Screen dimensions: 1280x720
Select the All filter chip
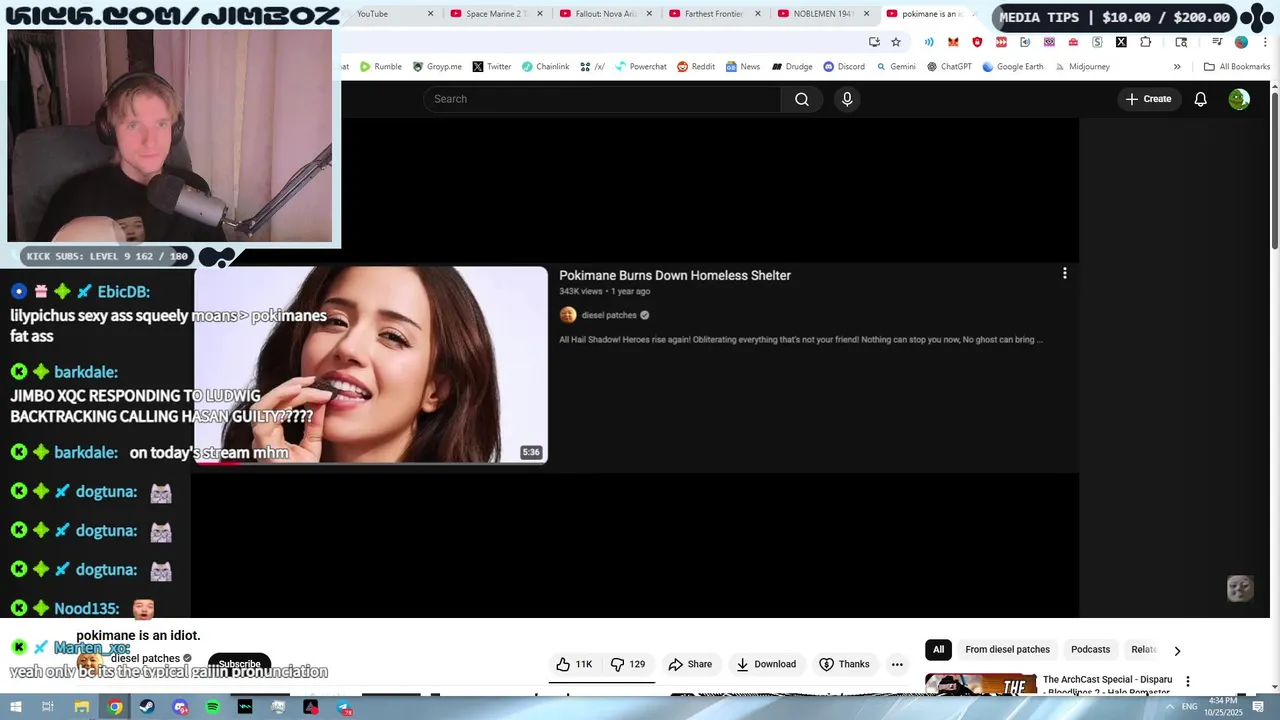(938, 650)
